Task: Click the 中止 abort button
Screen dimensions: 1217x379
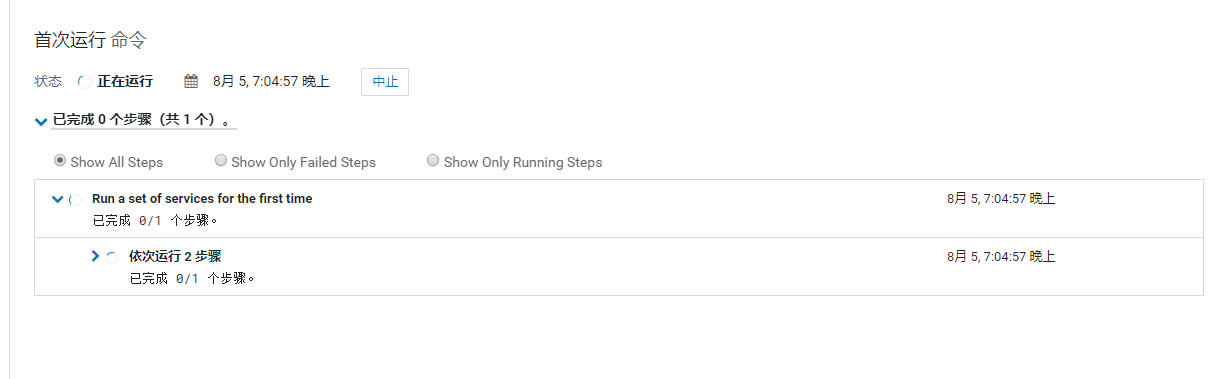Action: pos(385,82)
